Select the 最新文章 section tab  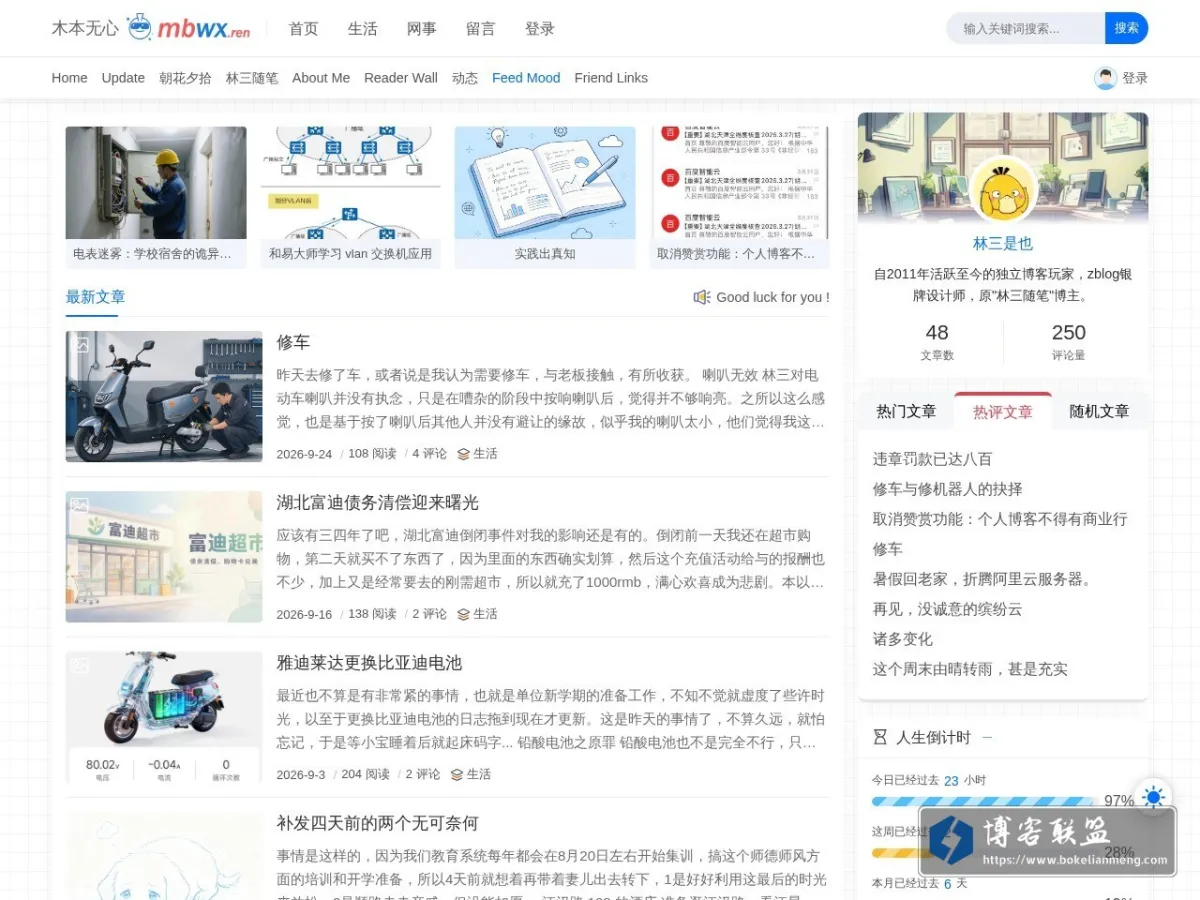pyautogui.click(x=95, y=297)
